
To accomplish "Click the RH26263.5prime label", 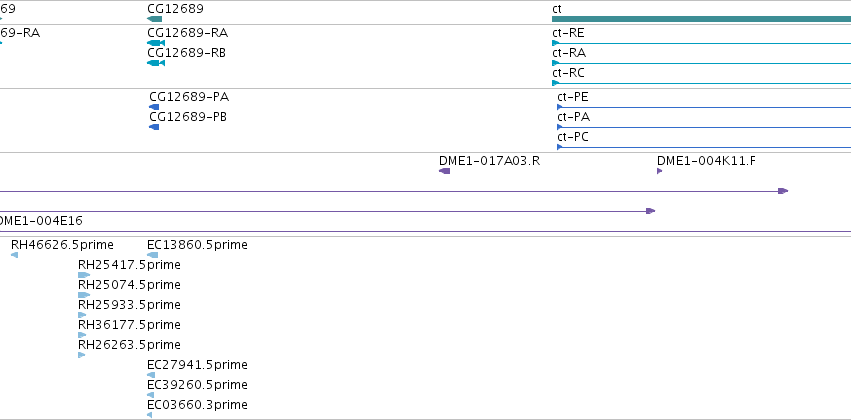I will (x=129, y=345).
